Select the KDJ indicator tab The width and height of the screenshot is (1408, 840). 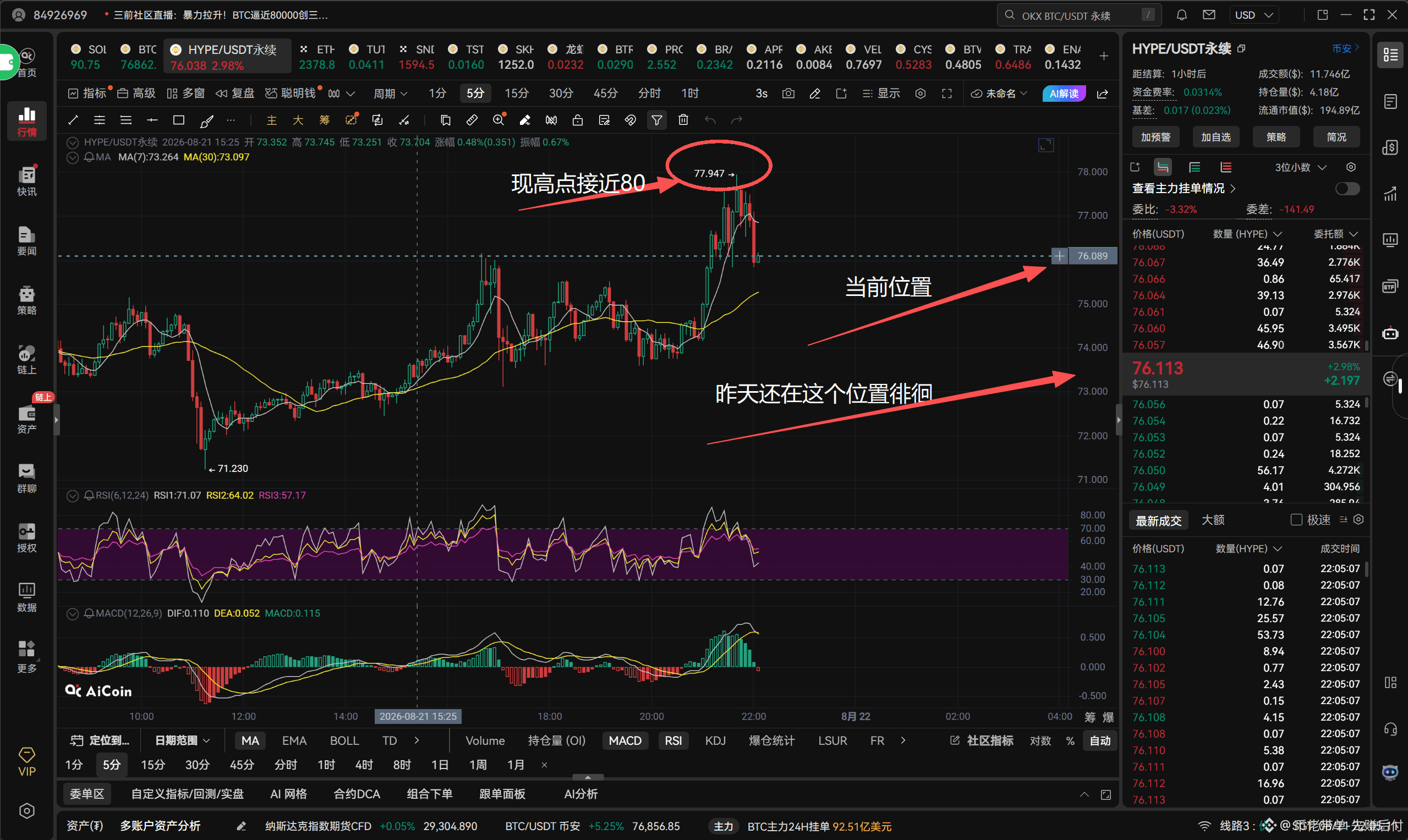pyautogui.click(x=715, y=741)
